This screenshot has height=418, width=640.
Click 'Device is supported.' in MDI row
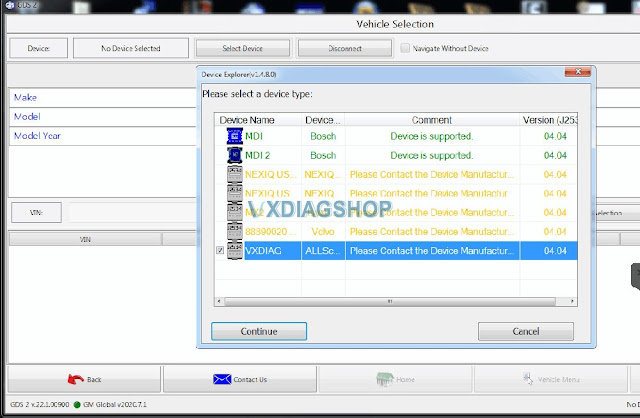[432, 136]
